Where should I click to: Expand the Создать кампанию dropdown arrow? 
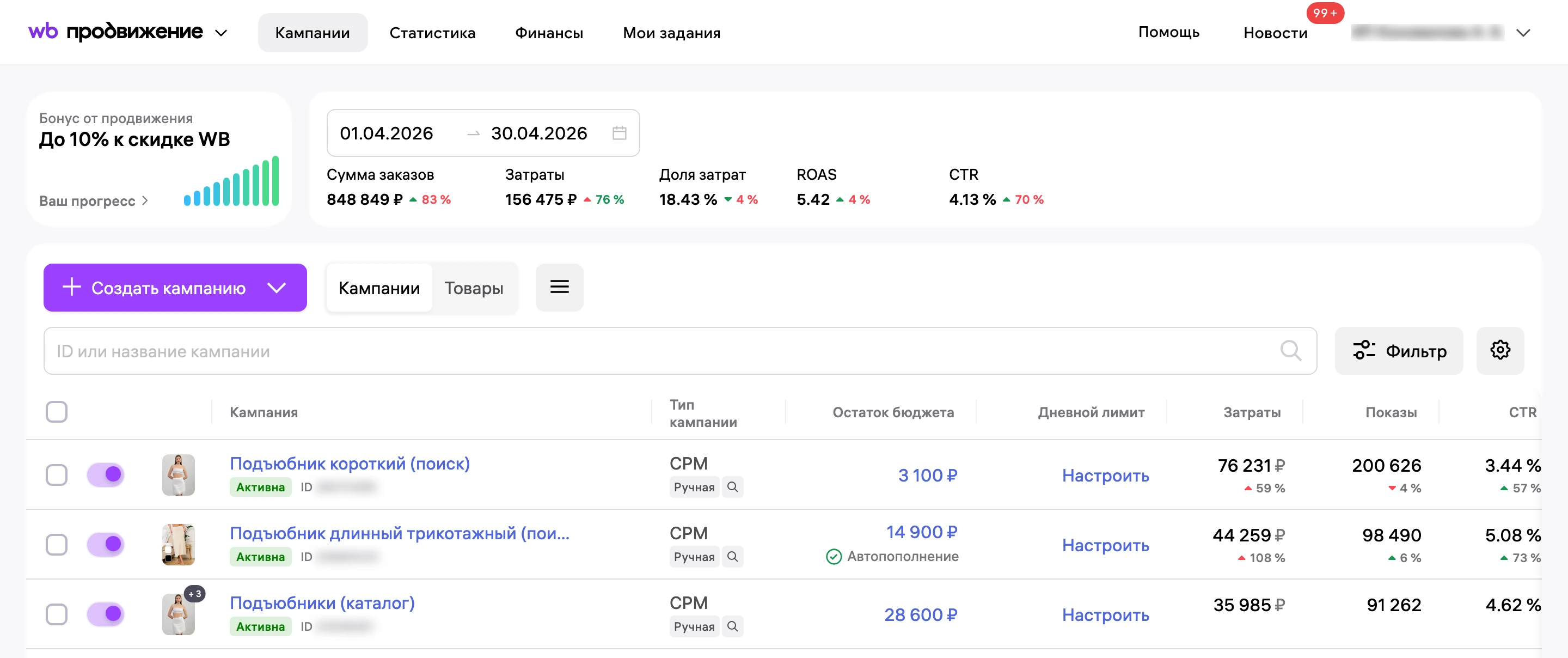pyautogui.click(x=277, y=288)
